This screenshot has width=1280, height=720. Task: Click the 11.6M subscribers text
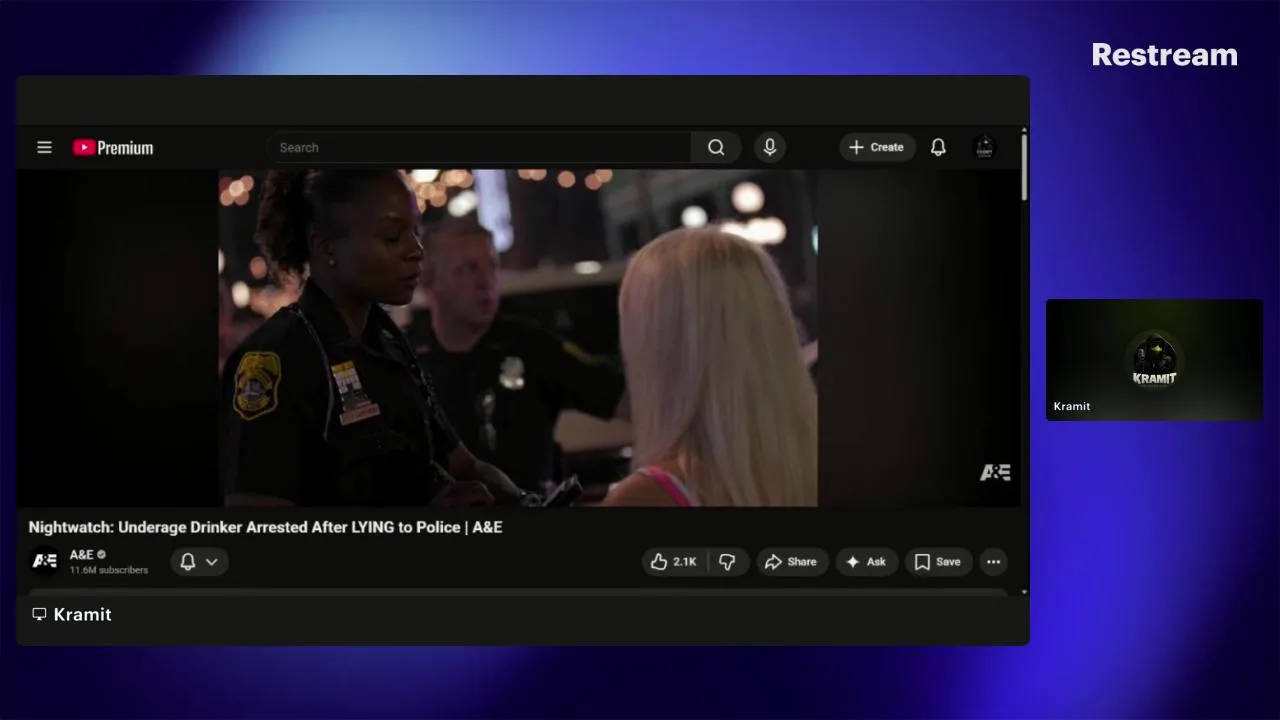click(109, 570)
